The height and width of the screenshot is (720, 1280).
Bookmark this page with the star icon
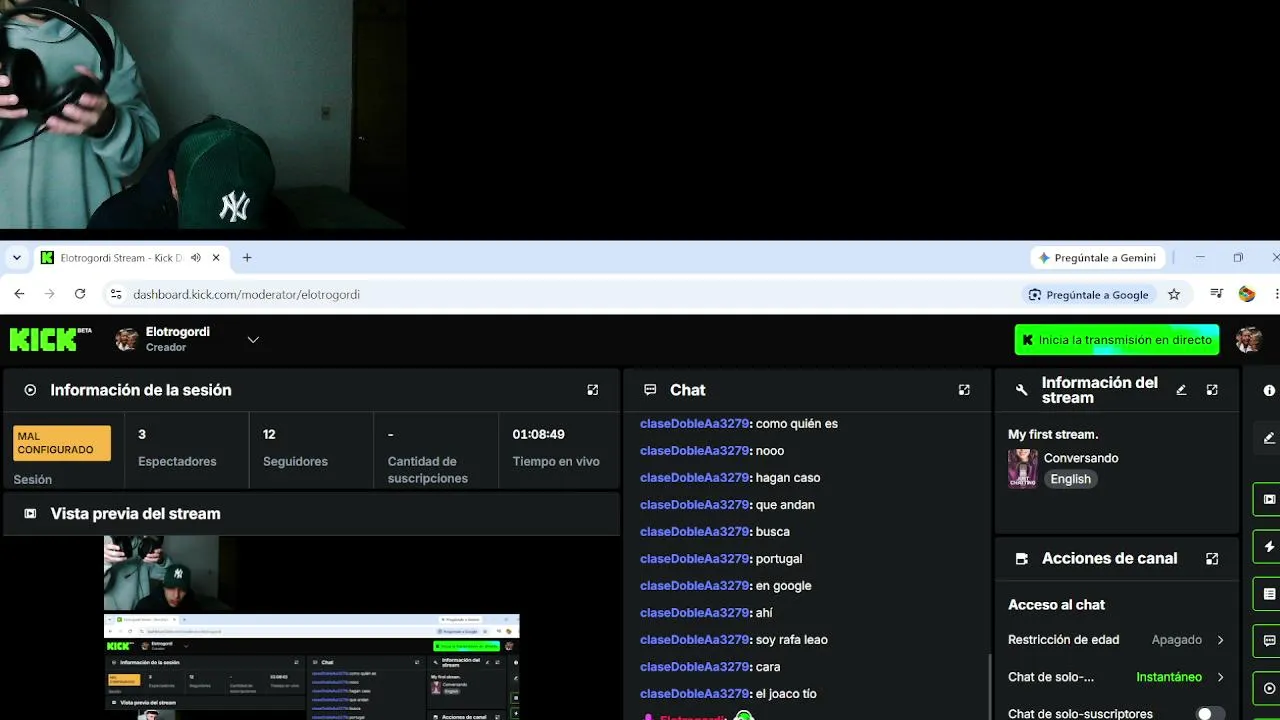pyautogui.click(x=1174, y=294)
